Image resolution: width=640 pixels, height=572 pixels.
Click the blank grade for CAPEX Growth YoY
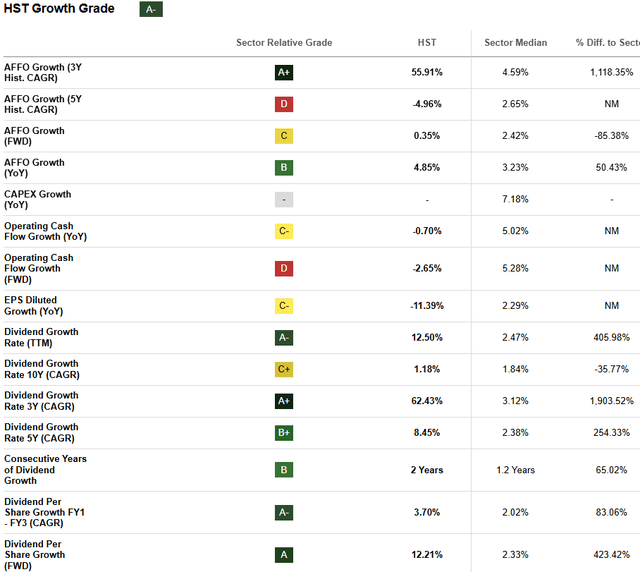click(x=284, y=199)
